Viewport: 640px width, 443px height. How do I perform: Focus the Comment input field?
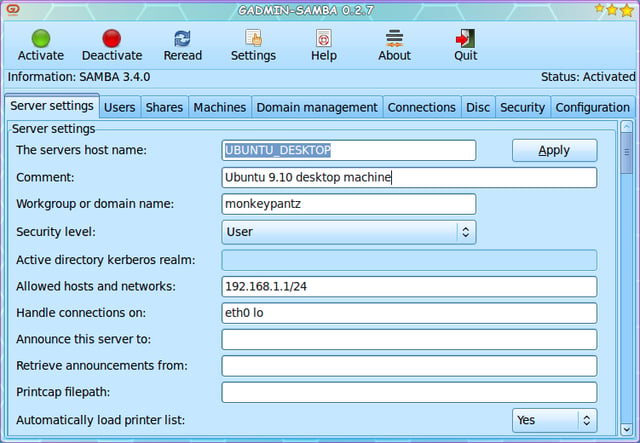point(409,177)
